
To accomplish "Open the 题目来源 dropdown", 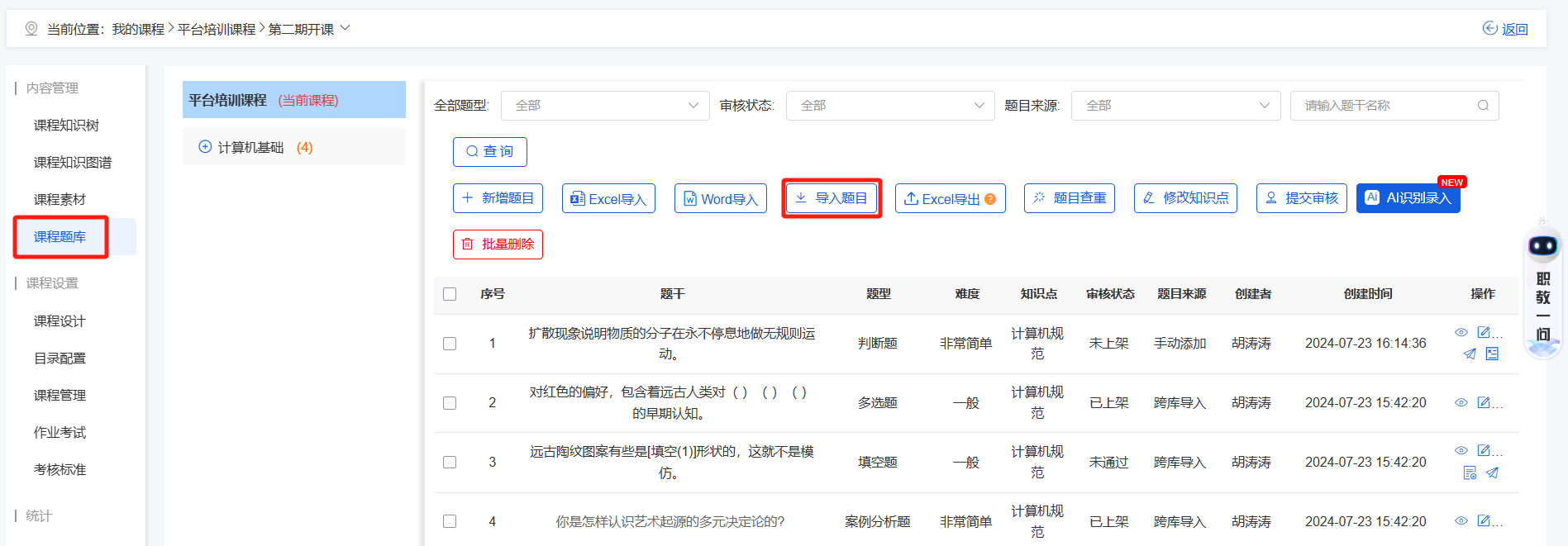I will [x=1175, y=105].
